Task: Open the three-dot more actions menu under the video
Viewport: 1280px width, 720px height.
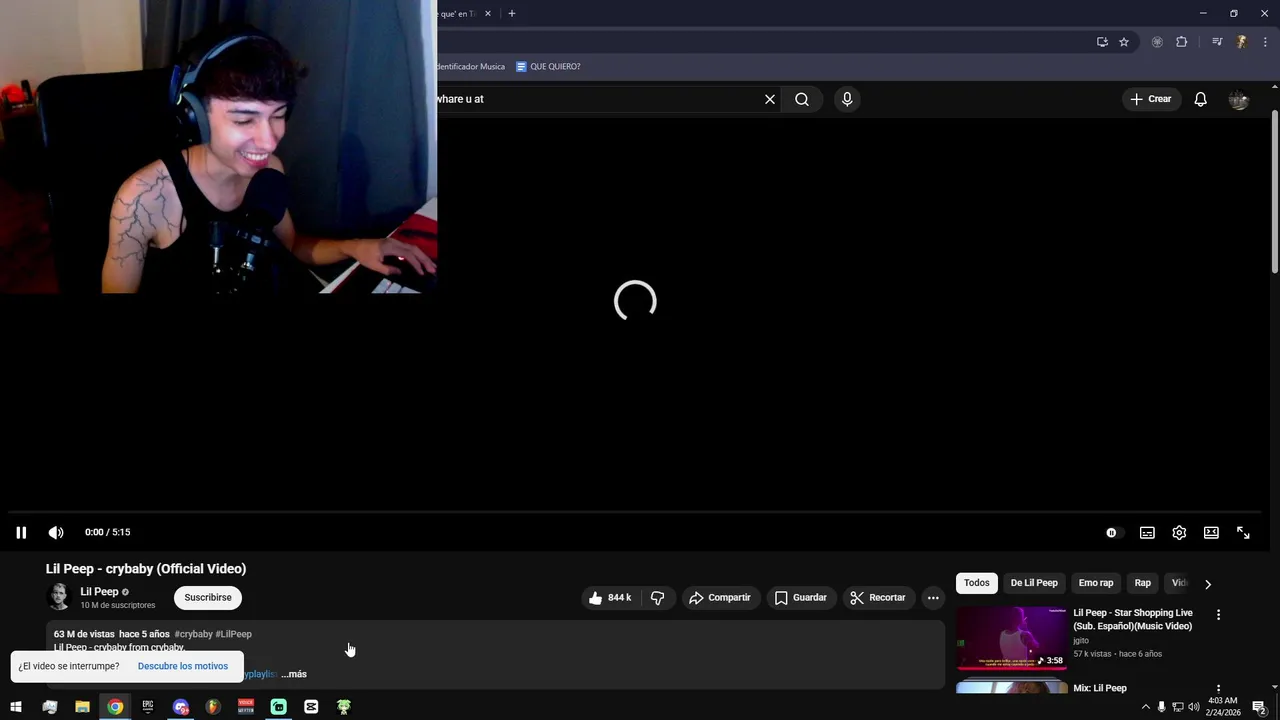Action: 933,598
